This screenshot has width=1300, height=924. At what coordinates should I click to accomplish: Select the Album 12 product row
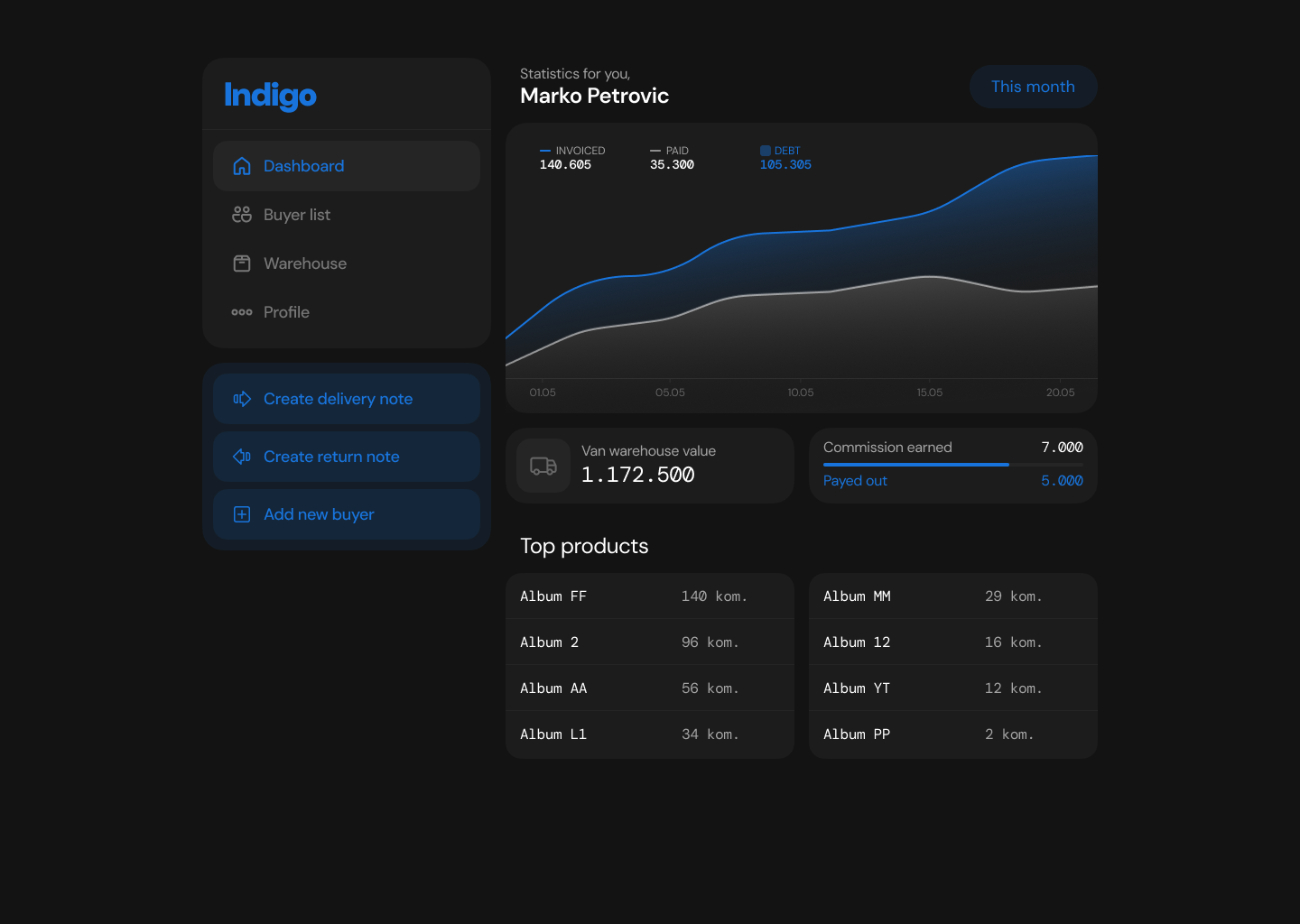(953, 642)
